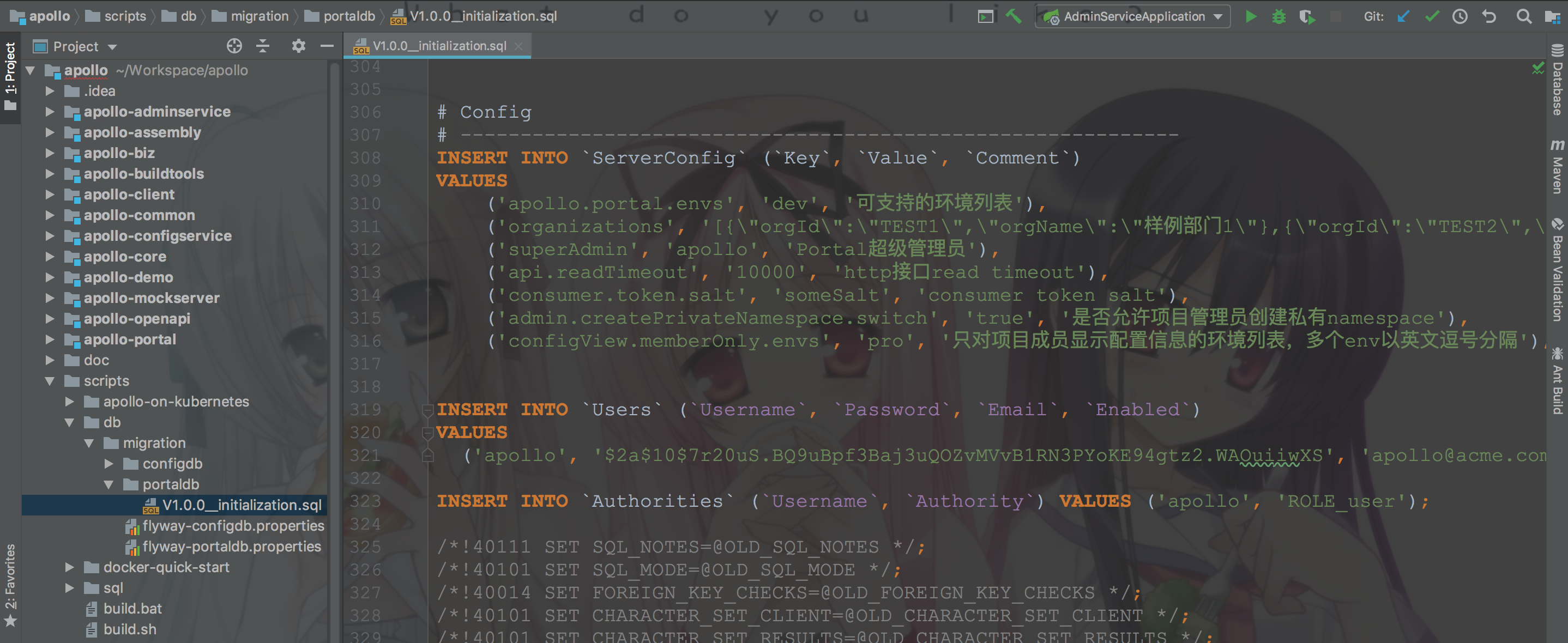Place cursor on `ServerConfig` table name
The height and width of the screenshot is (643, 1568).
pos(664,157)
